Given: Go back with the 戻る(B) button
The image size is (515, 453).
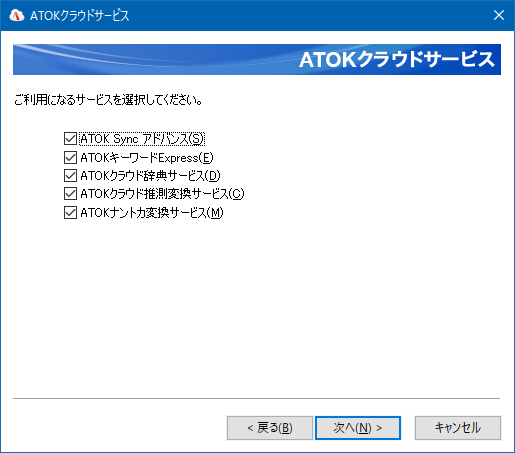Looking at the screenshot, I should (x=270, y=428).
